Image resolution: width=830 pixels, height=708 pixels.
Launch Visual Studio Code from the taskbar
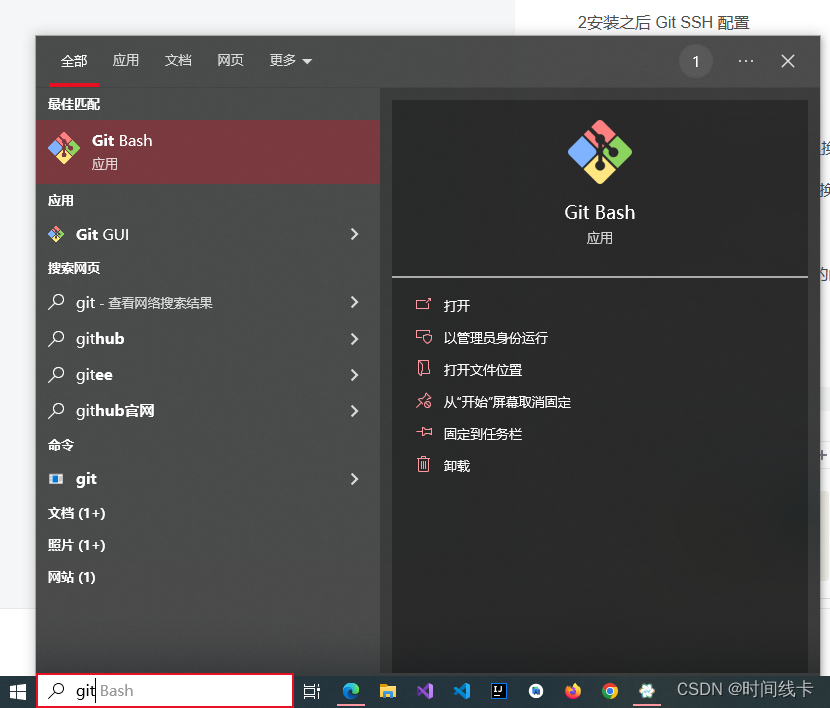[x=461, y=690]
